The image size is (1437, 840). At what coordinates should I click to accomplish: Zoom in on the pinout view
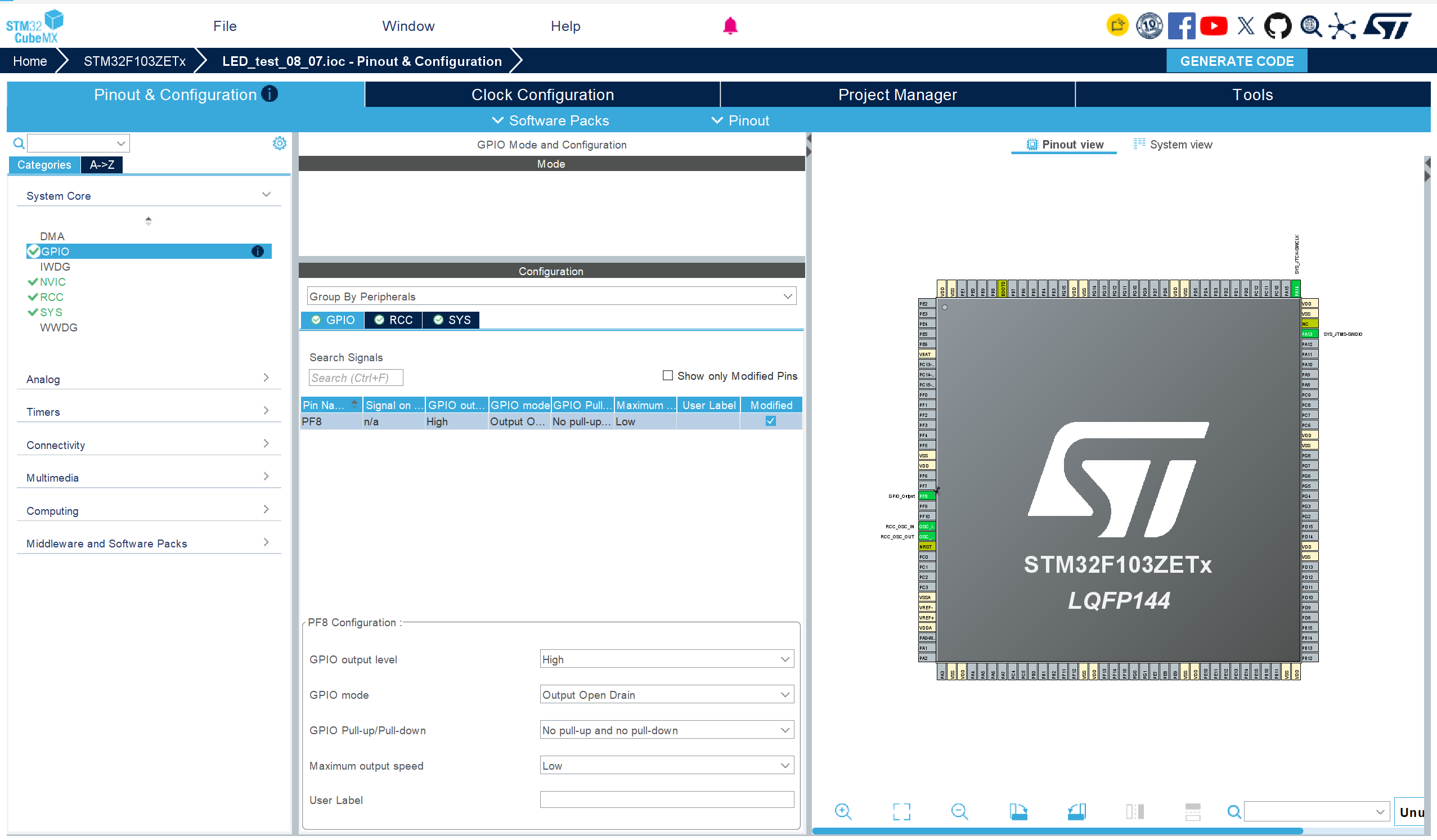point(843,811)
